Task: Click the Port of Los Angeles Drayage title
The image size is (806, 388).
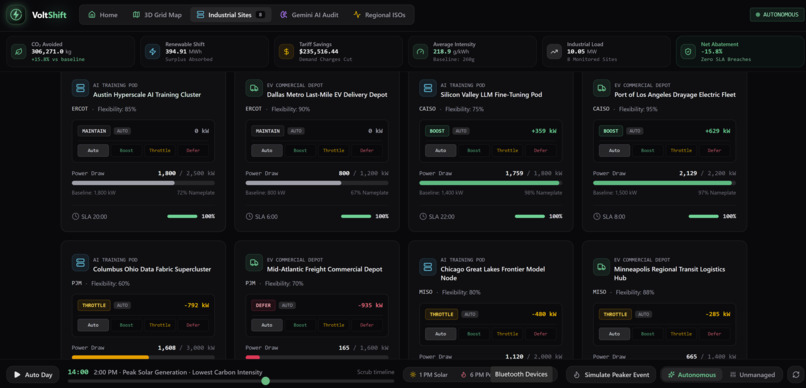Action: pos(675,95)
